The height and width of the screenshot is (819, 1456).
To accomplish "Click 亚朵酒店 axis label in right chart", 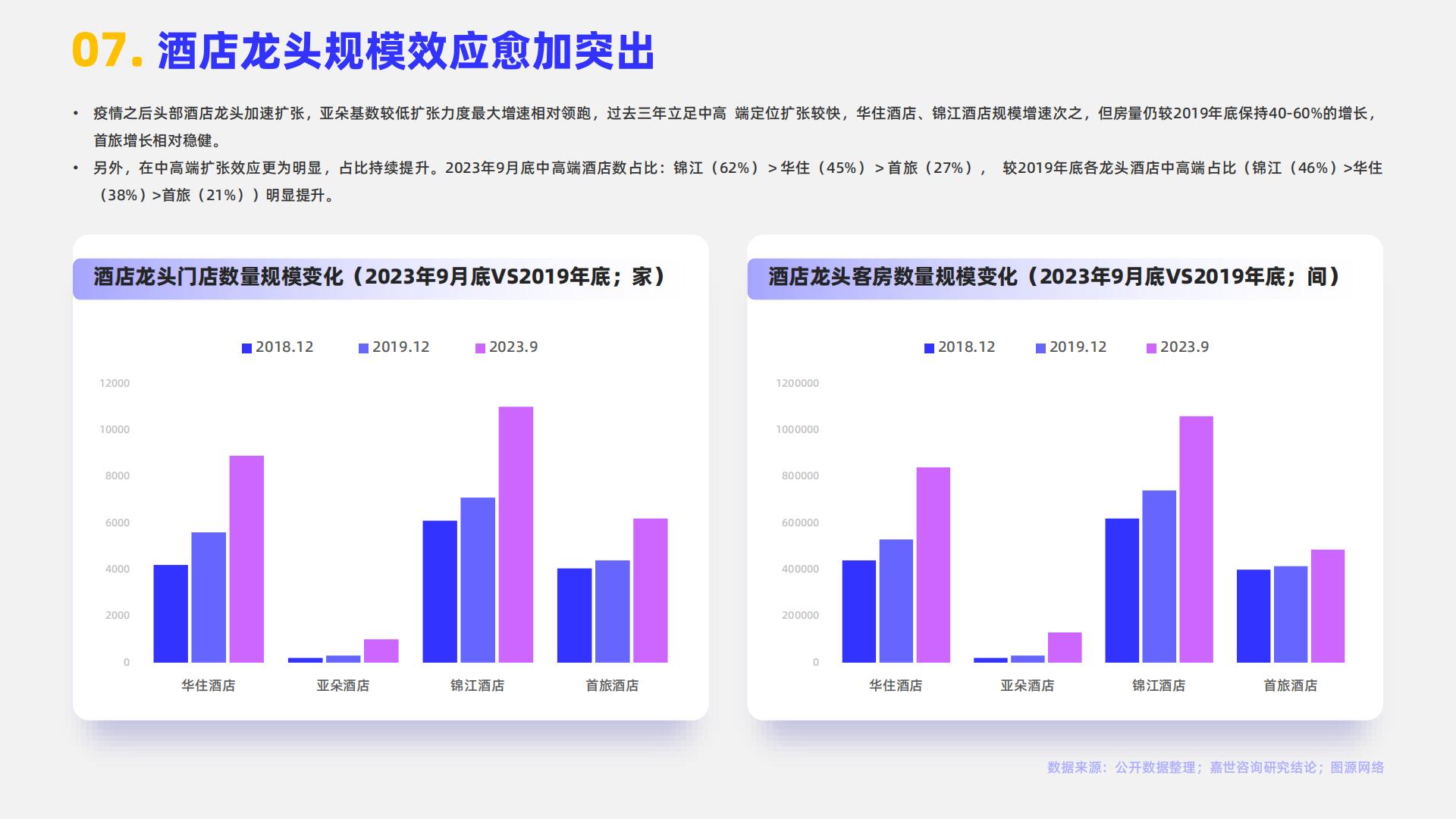I will point(1028,686).
